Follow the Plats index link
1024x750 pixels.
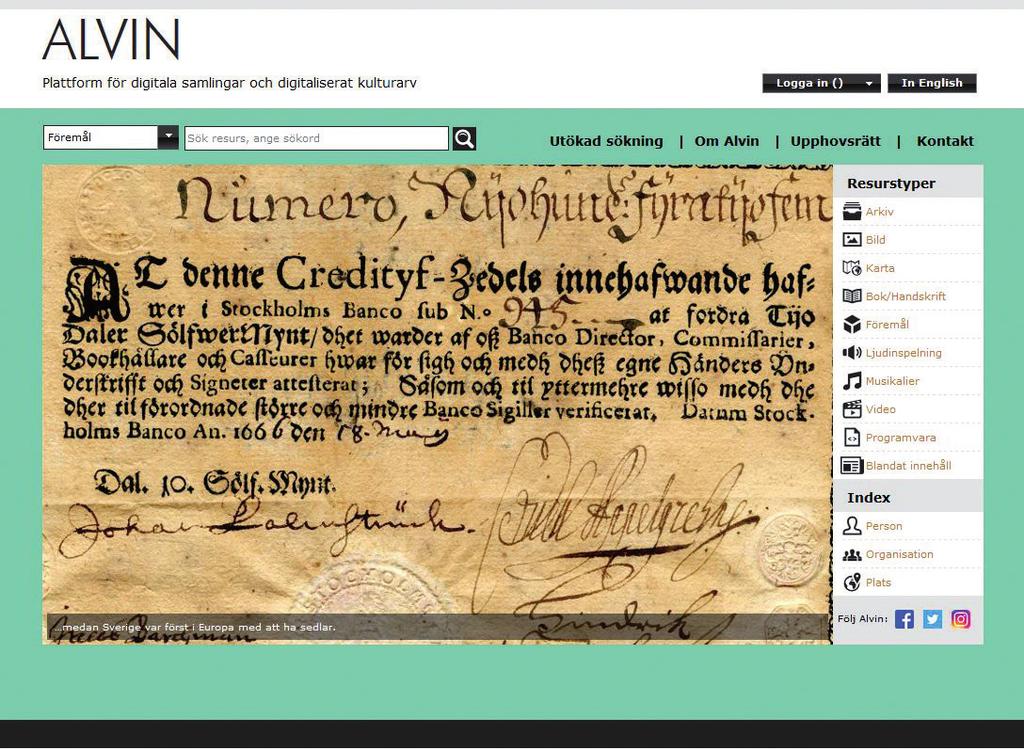(x=878, y=583)
